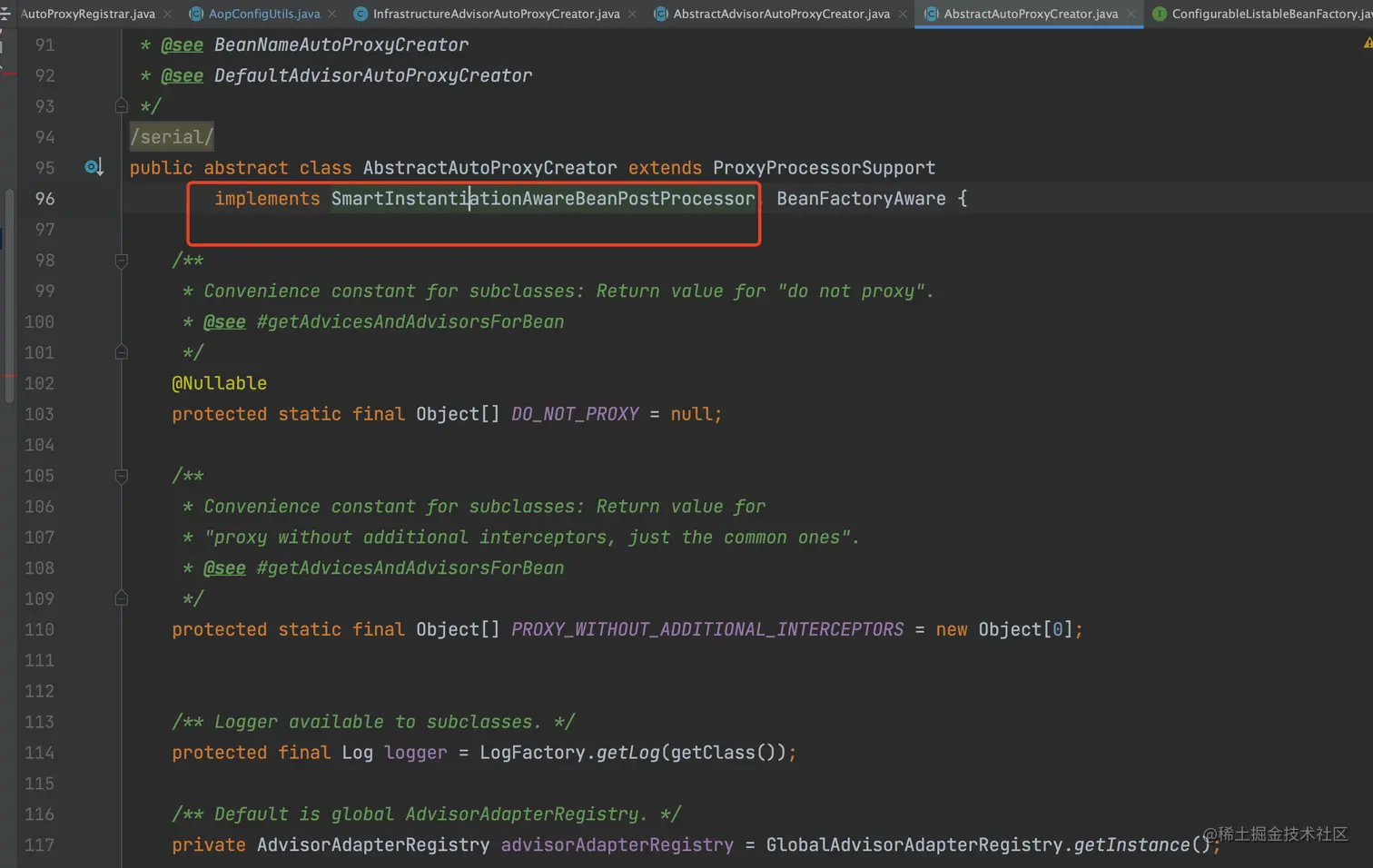The height and width of the screenshot is (868, 1373).
Task: Open the InfrastructureAdvisorAutoProxyCreator.java tab
Action: click(x=496, y=14)
